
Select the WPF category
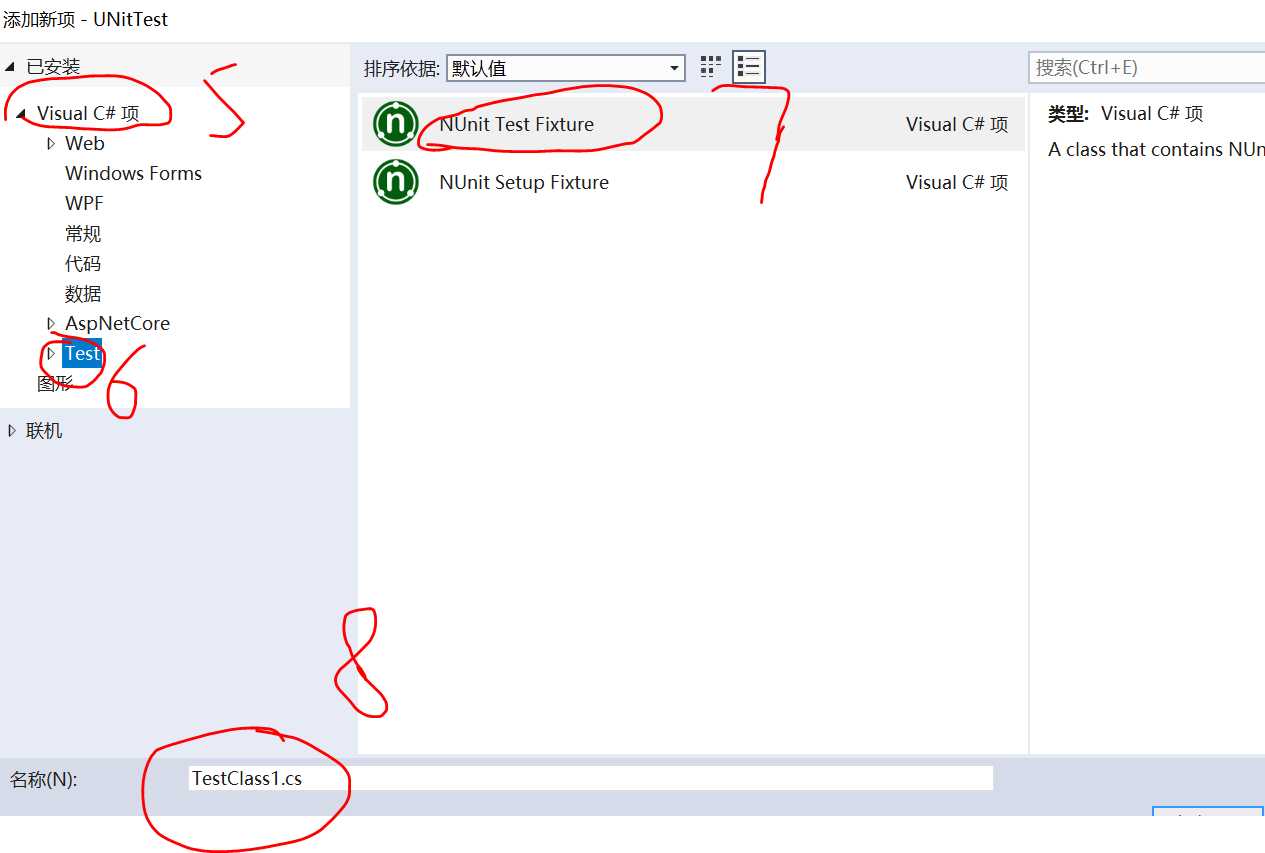[x=84, y=203]
